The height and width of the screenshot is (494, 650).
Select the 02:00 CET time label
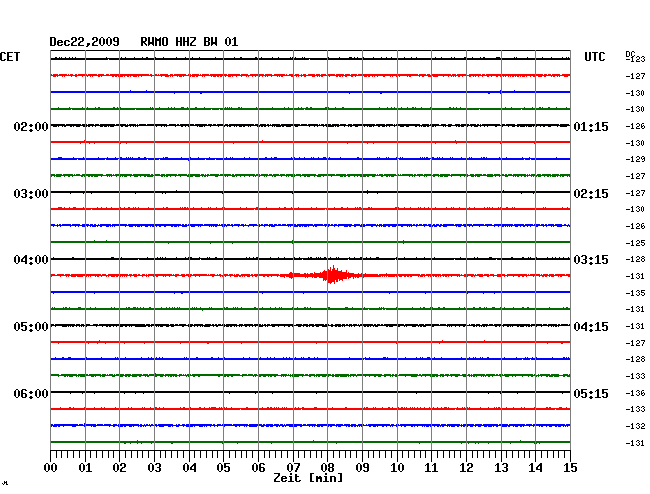coord(31,127)
